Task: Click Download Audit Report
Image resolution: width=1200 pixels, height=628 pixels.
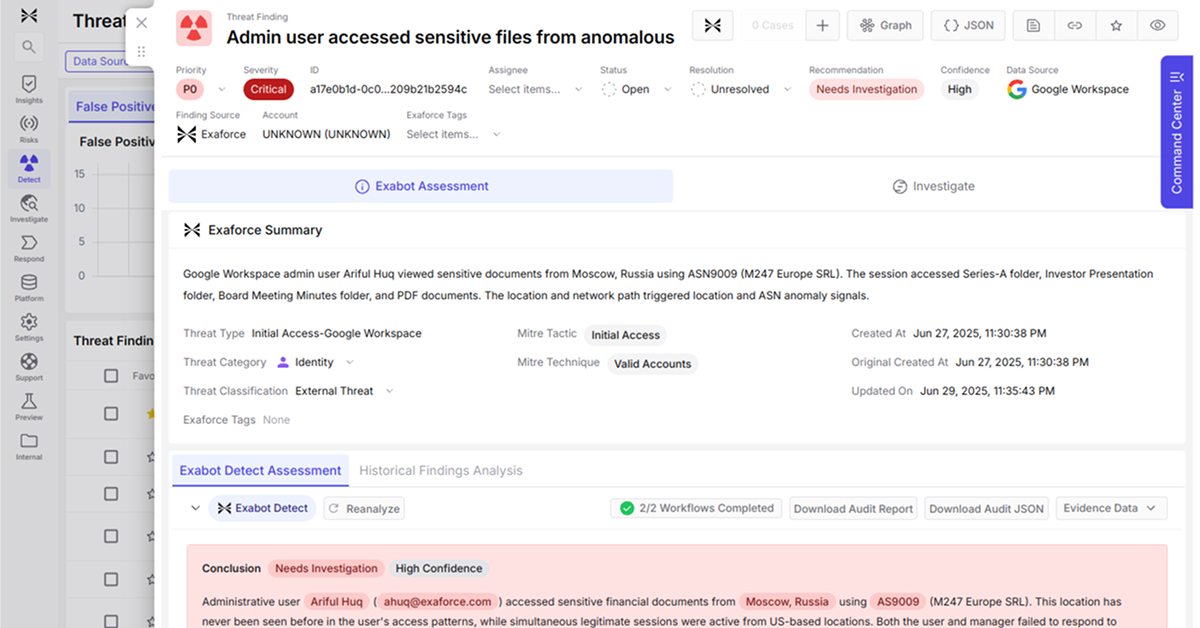Action: (x=853, y=508)
